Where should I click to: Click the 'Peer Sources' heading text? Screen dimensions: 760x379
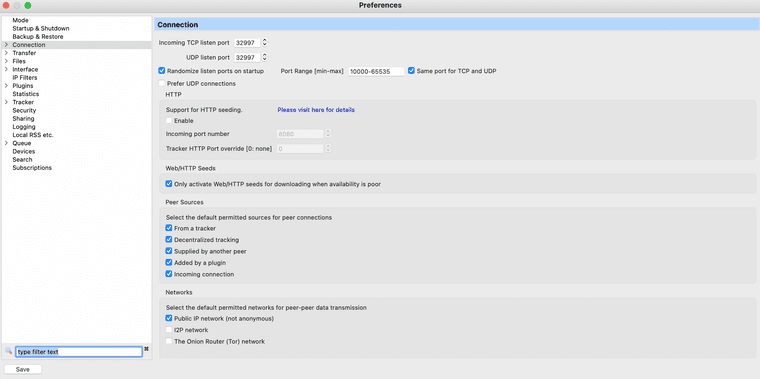click(x=185, y=202)
